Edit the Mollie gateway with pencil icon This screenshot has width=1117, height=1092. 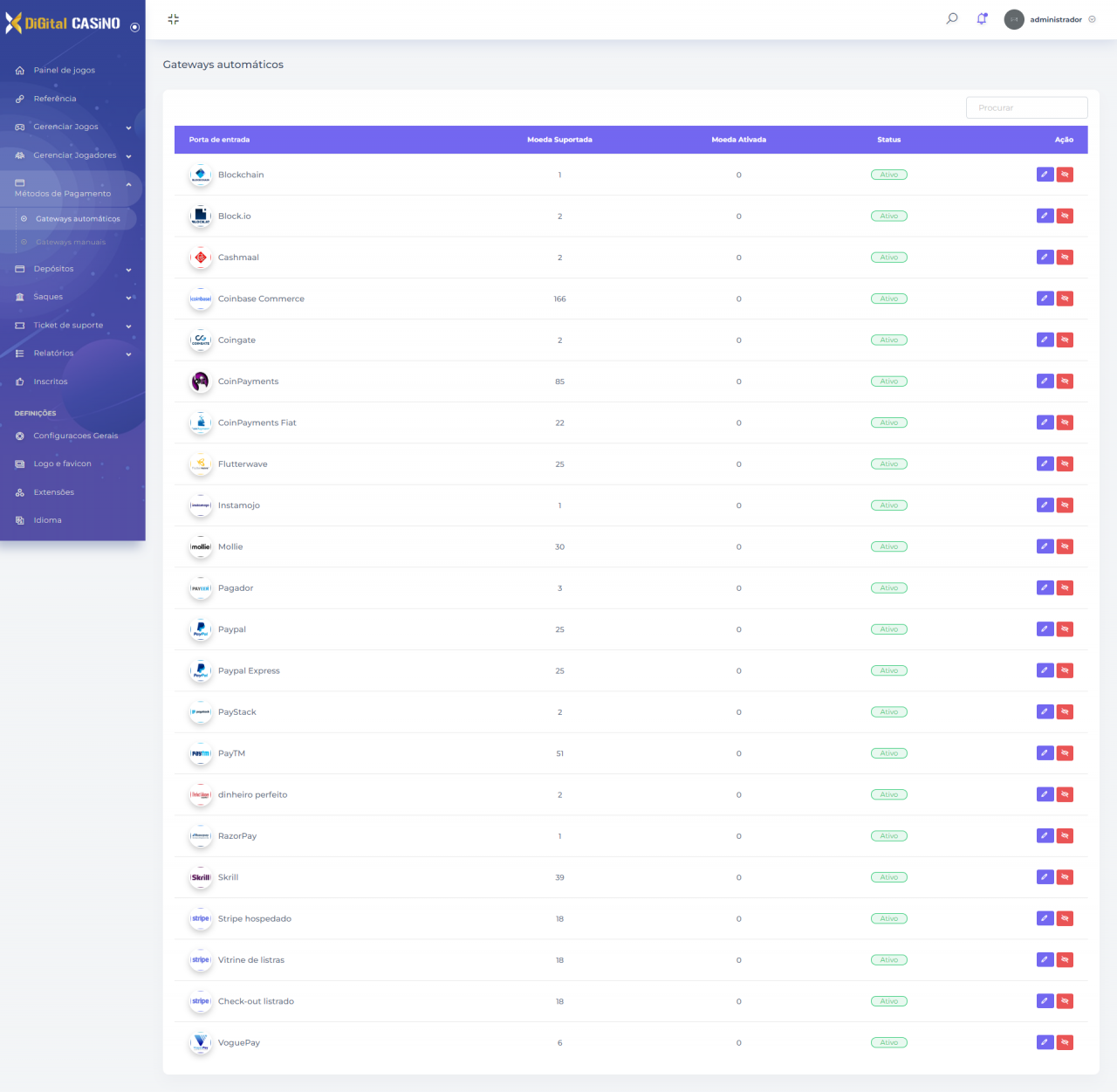1045,546
